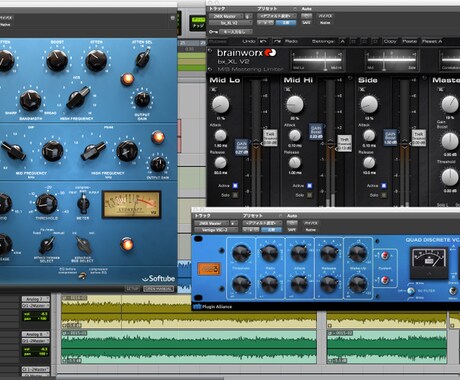
Task: Toggle the Mid Lo Active checkbox
Action: (x=235, y=185)
